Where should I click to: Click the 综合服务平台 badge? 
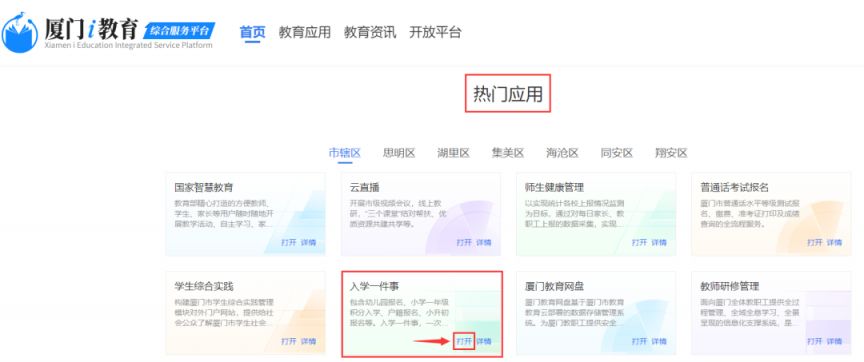180,30
